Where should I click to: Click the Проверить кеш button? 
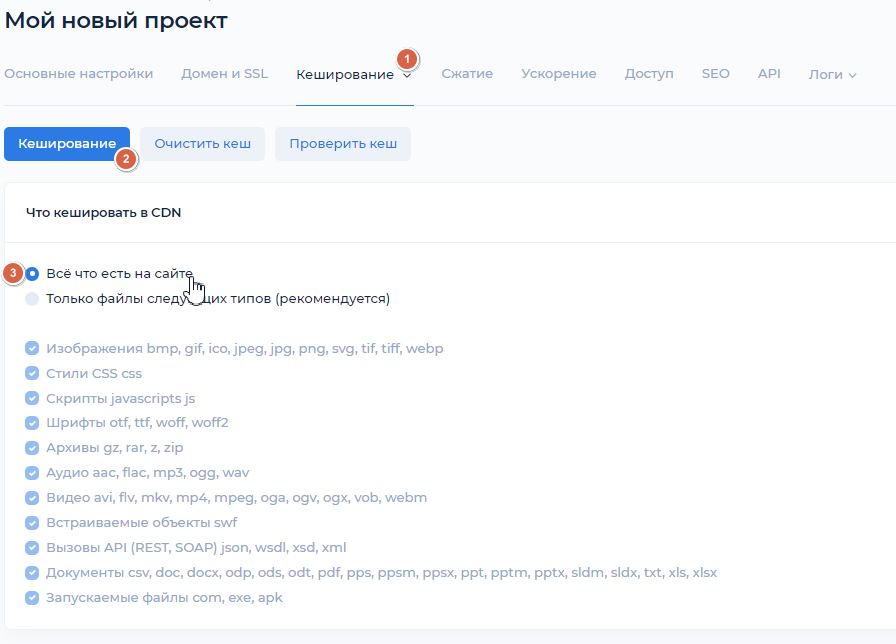[x=343, y=143]
